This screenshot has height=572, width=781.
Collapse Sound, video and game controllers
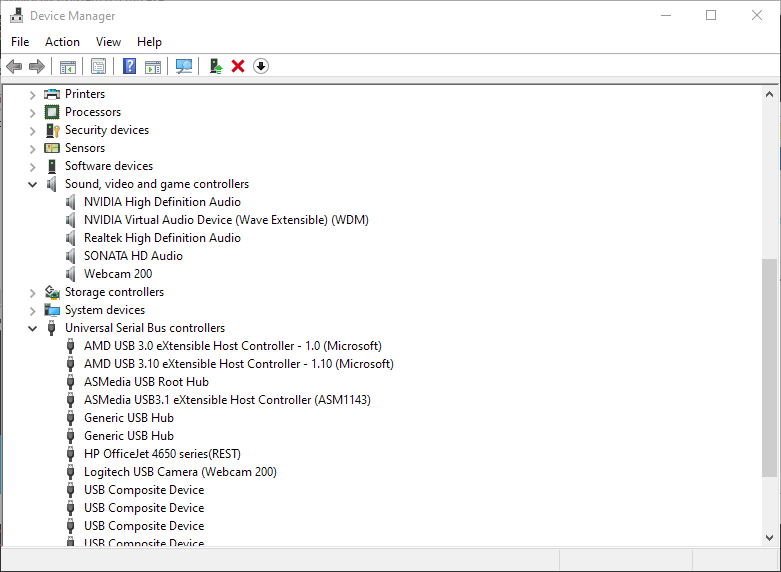point(33,184)
